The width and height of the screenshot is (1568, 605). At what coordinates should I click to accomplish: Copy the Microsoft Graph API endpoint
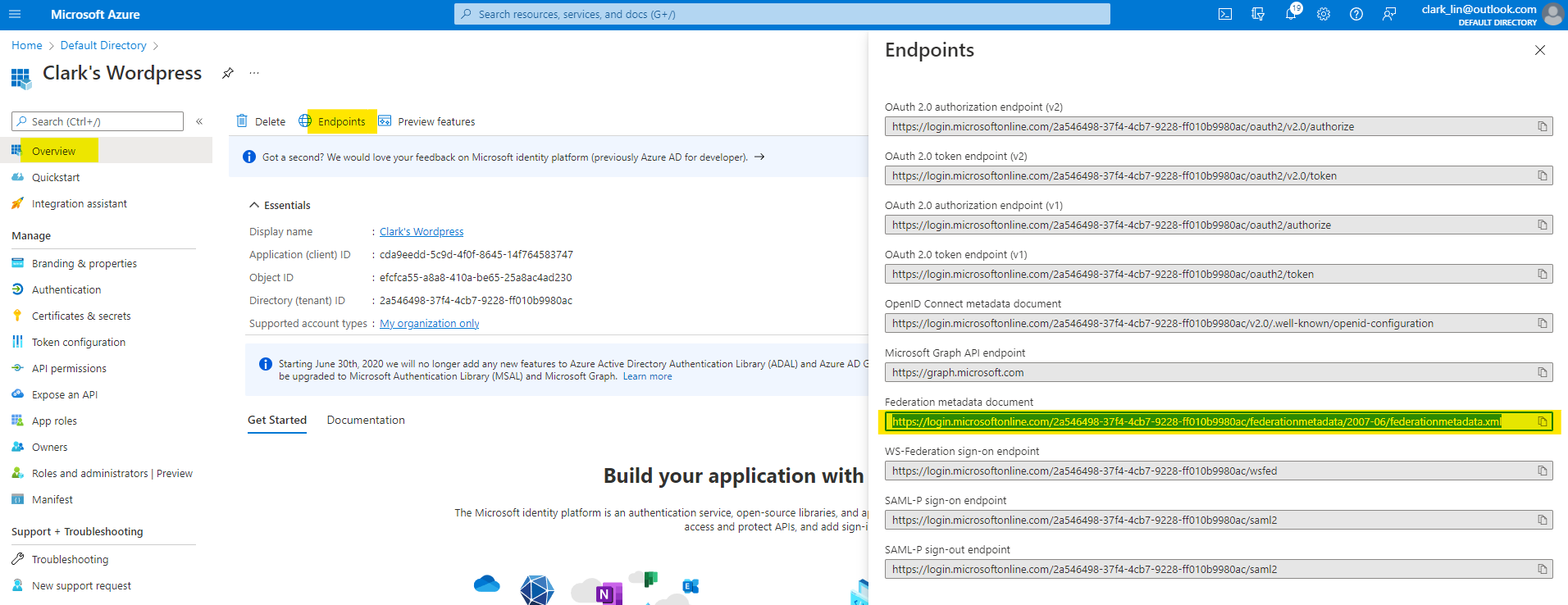(x=1542, y=372)
